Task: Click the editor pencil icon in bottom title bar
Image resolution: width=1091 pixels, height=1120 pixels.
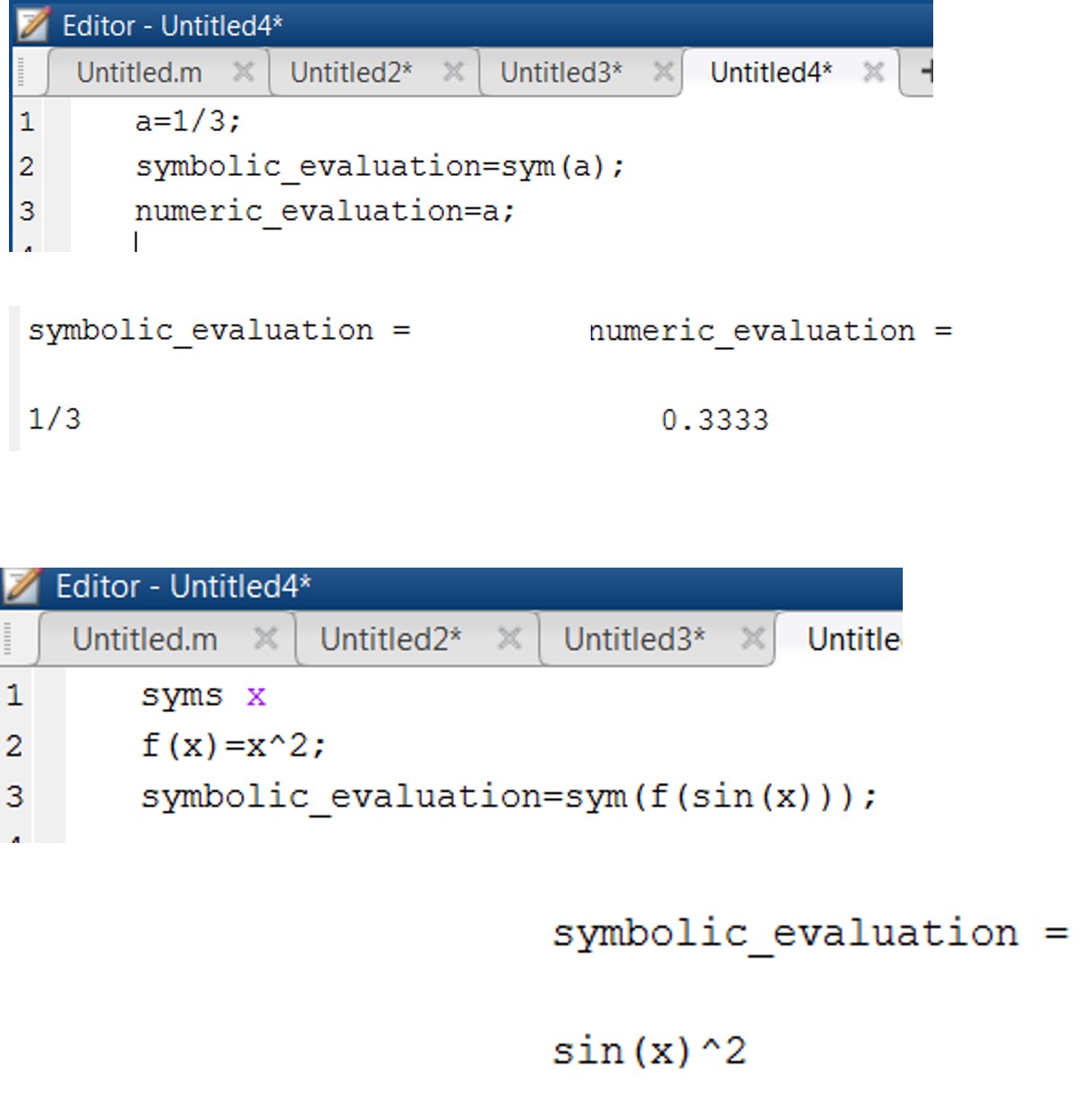Action: 22,586
